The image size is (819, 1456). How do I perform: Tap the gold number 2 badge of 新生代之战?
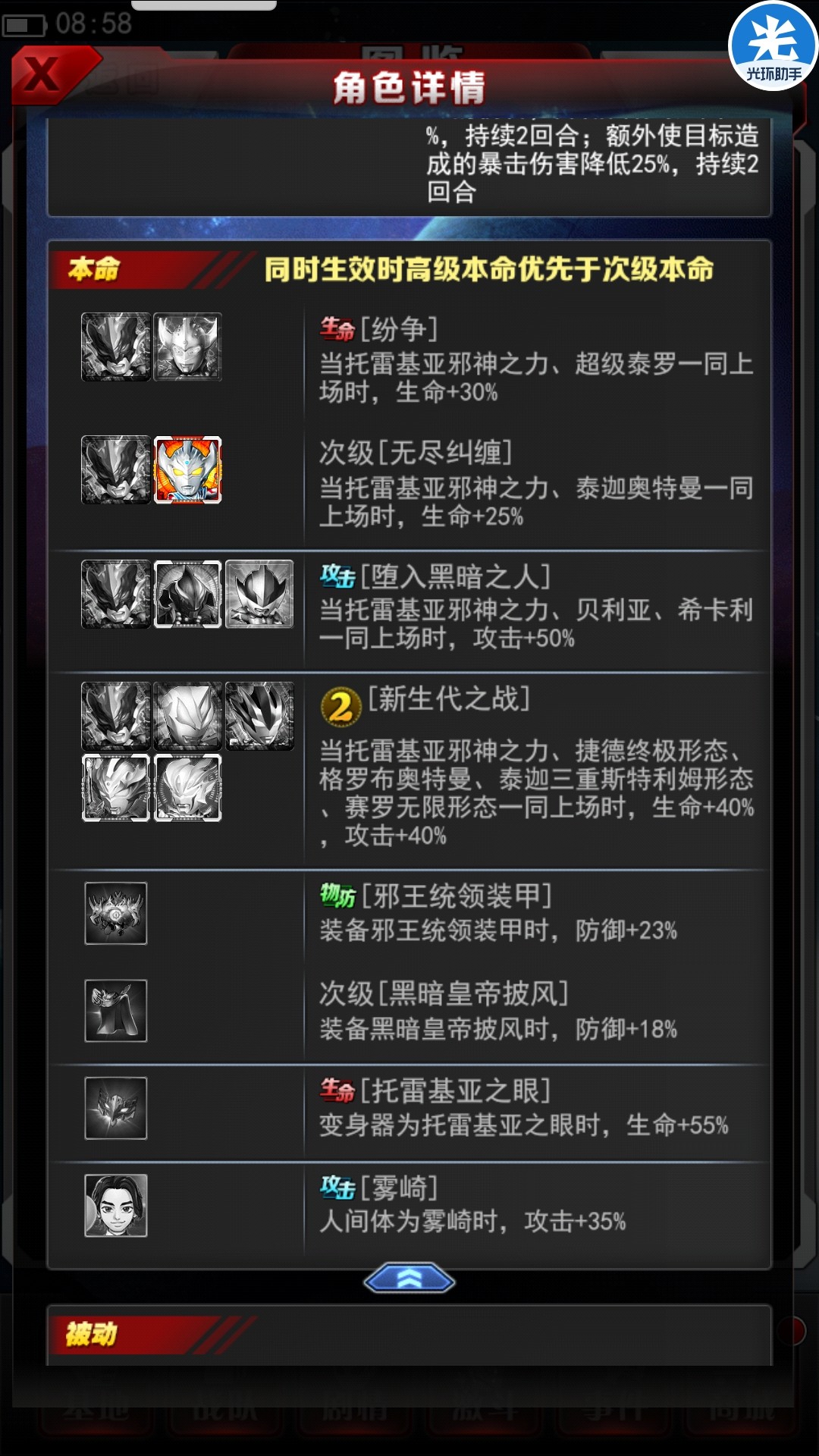(x=340, y=707)
